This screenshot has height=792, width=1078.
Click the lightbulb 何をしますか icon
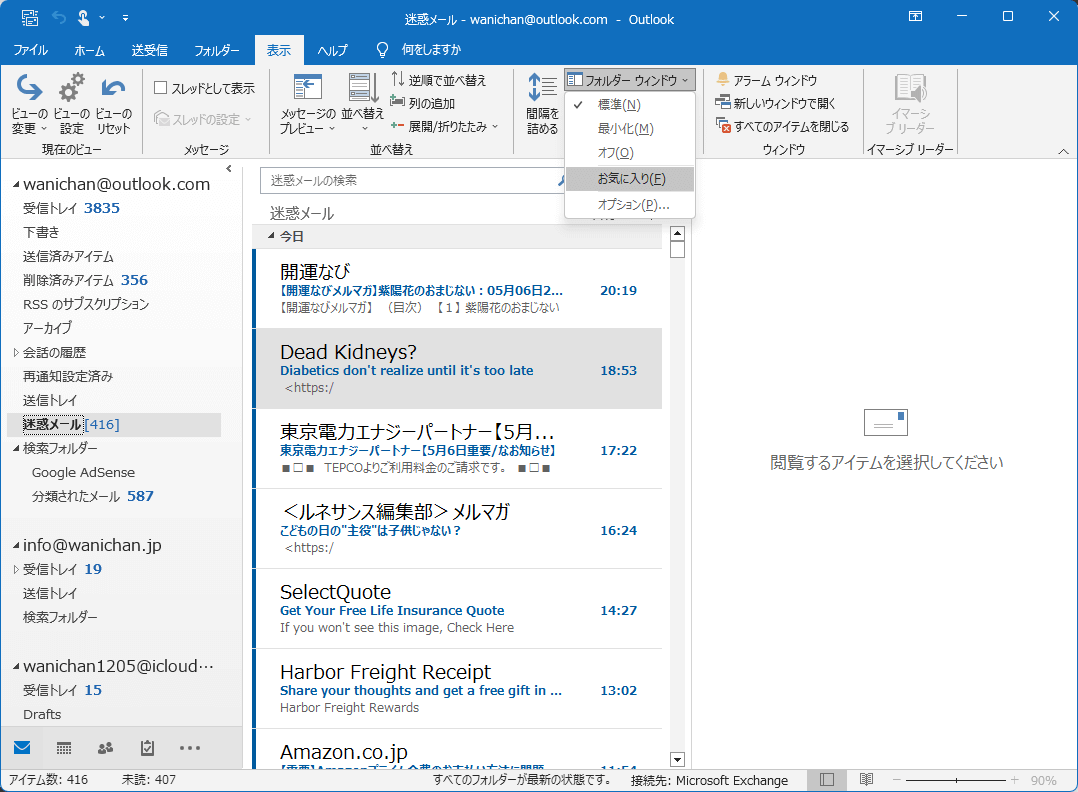pyautogui.click(x=382, y=50)
